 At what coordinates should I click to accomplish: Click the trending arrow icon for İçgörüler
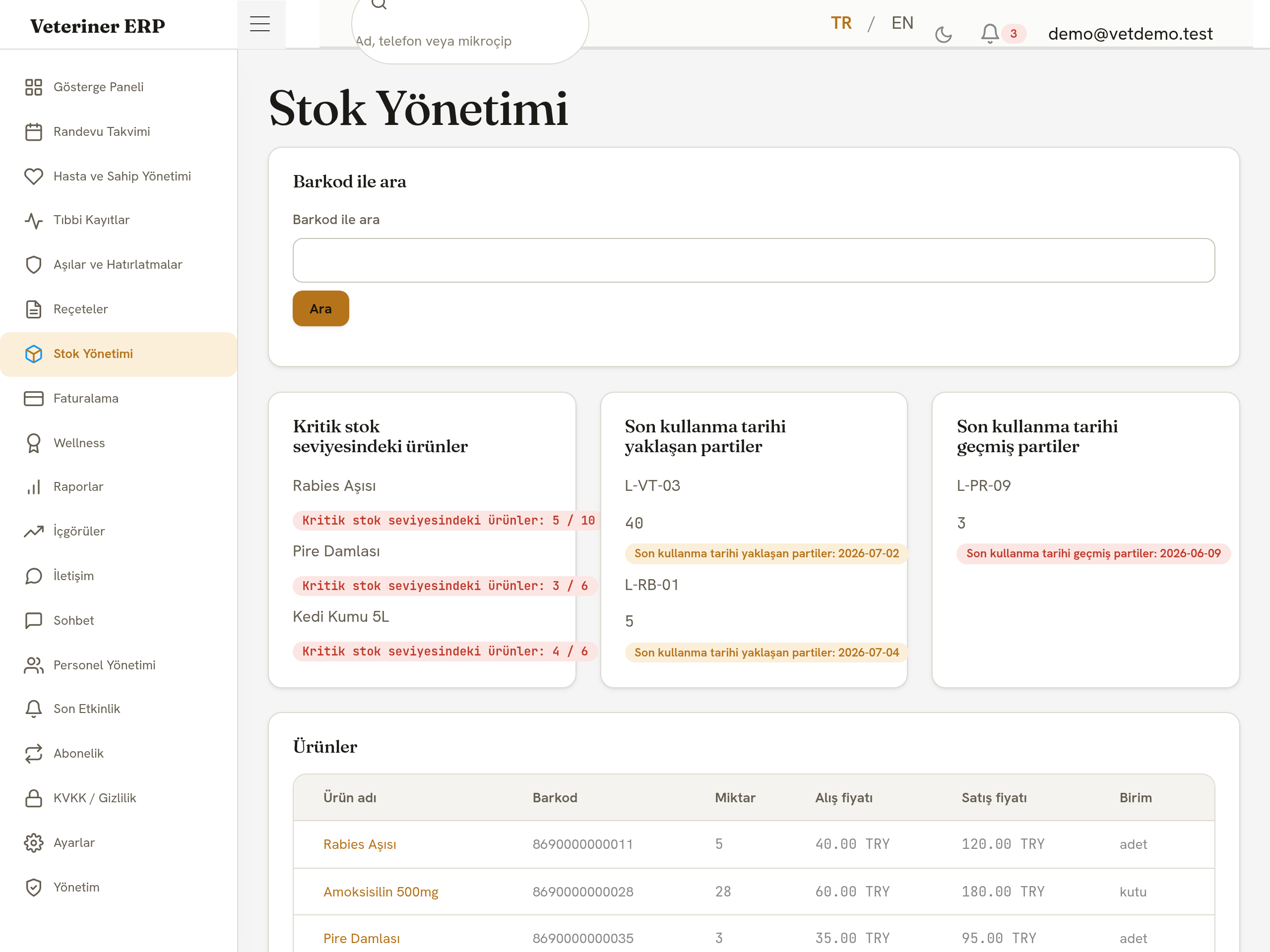point(33,532)
